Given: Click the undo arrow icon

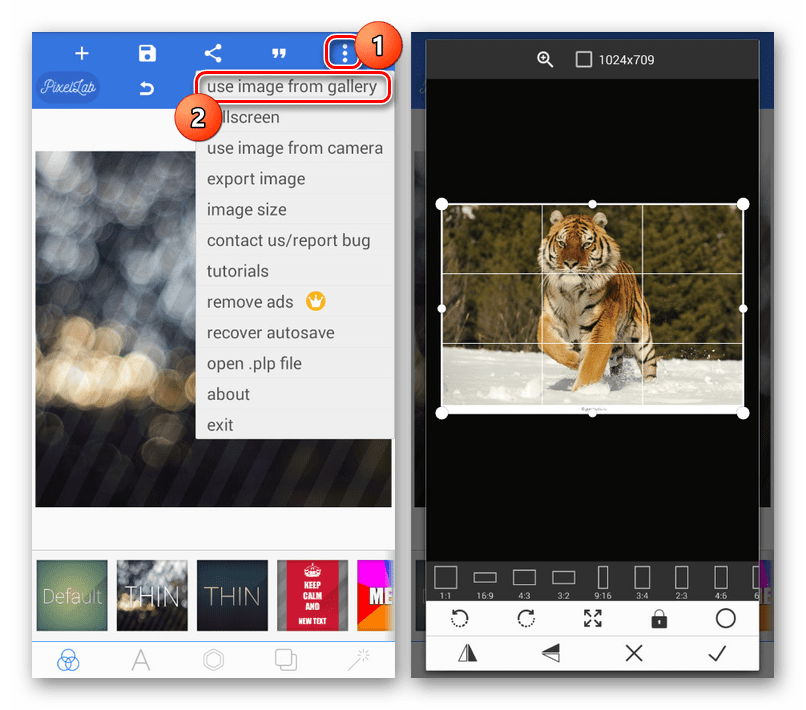Looking at the screenshot, I should click(x=147, y=88).
